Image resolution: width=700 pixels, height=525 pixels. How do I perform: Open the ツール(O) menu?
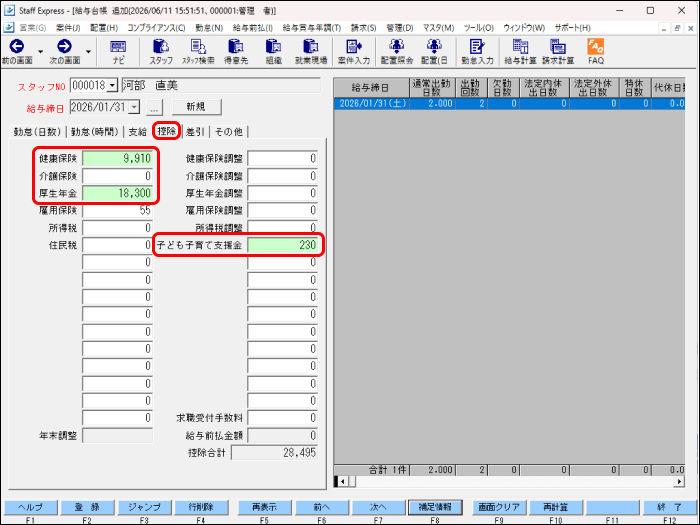(479, 28)
